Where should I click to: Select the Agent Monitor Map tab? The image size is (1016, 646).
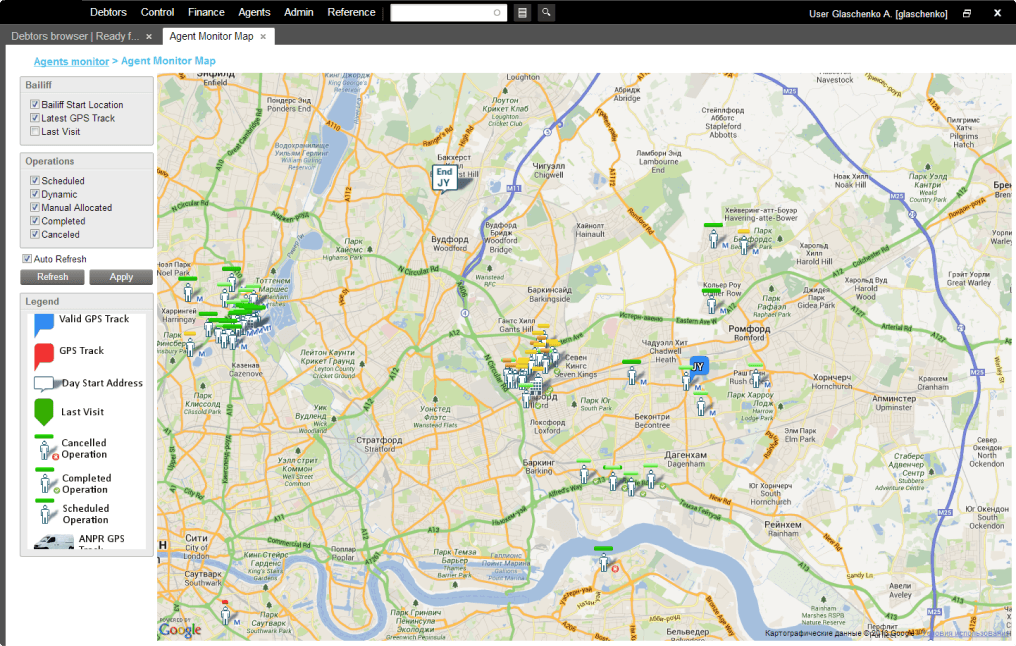click(211, 36)
